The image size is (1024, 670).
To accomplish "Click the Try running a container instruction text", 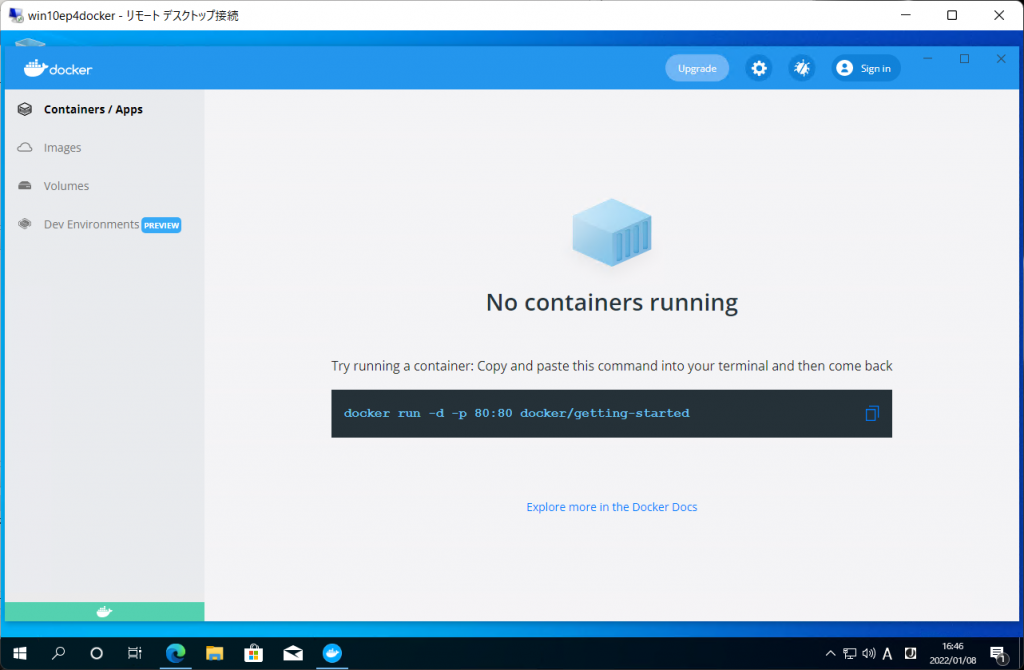I will point(611,366).
